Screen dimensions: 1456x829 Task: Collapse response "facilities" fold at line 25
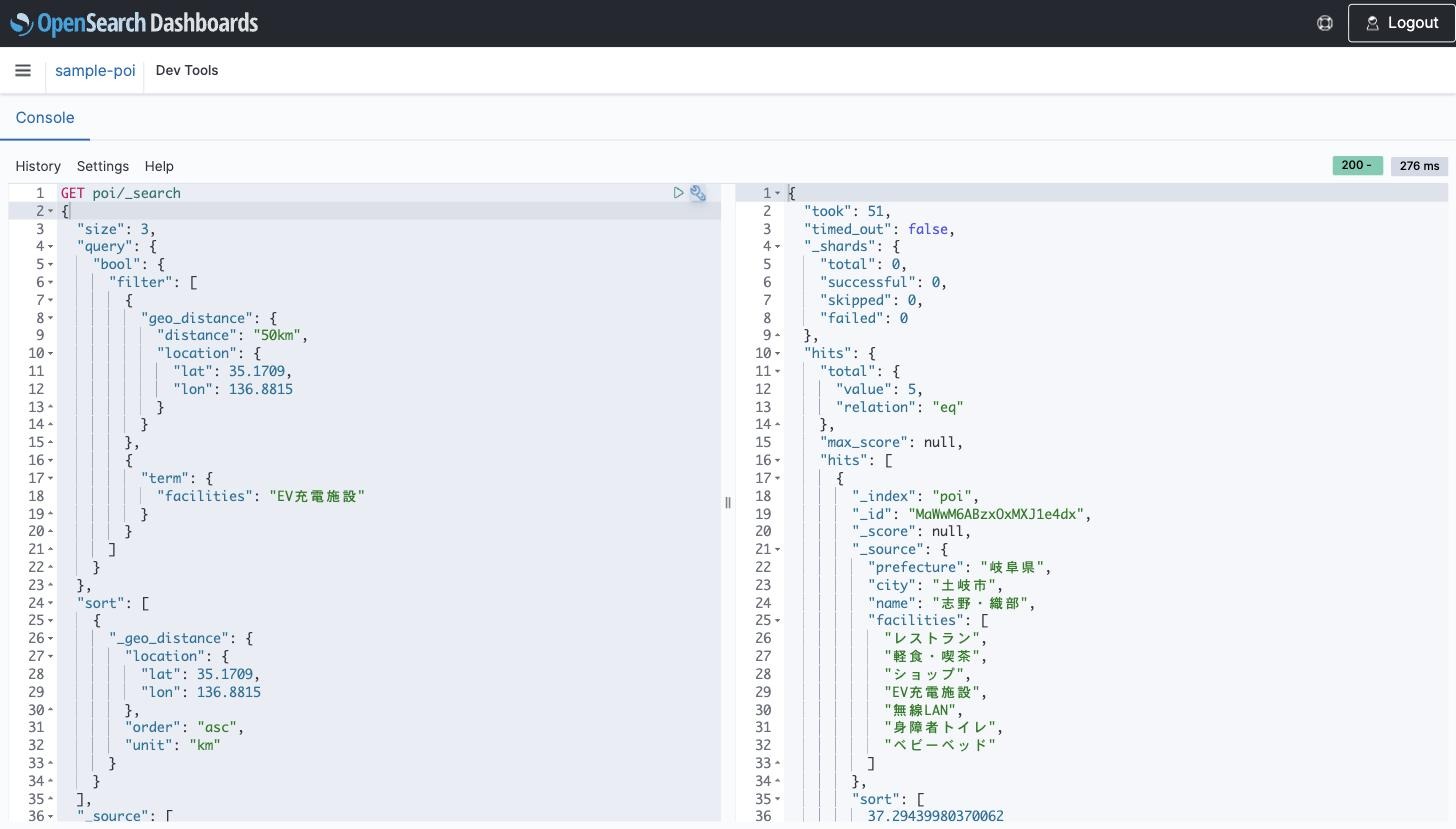click(x=778, y=620)
